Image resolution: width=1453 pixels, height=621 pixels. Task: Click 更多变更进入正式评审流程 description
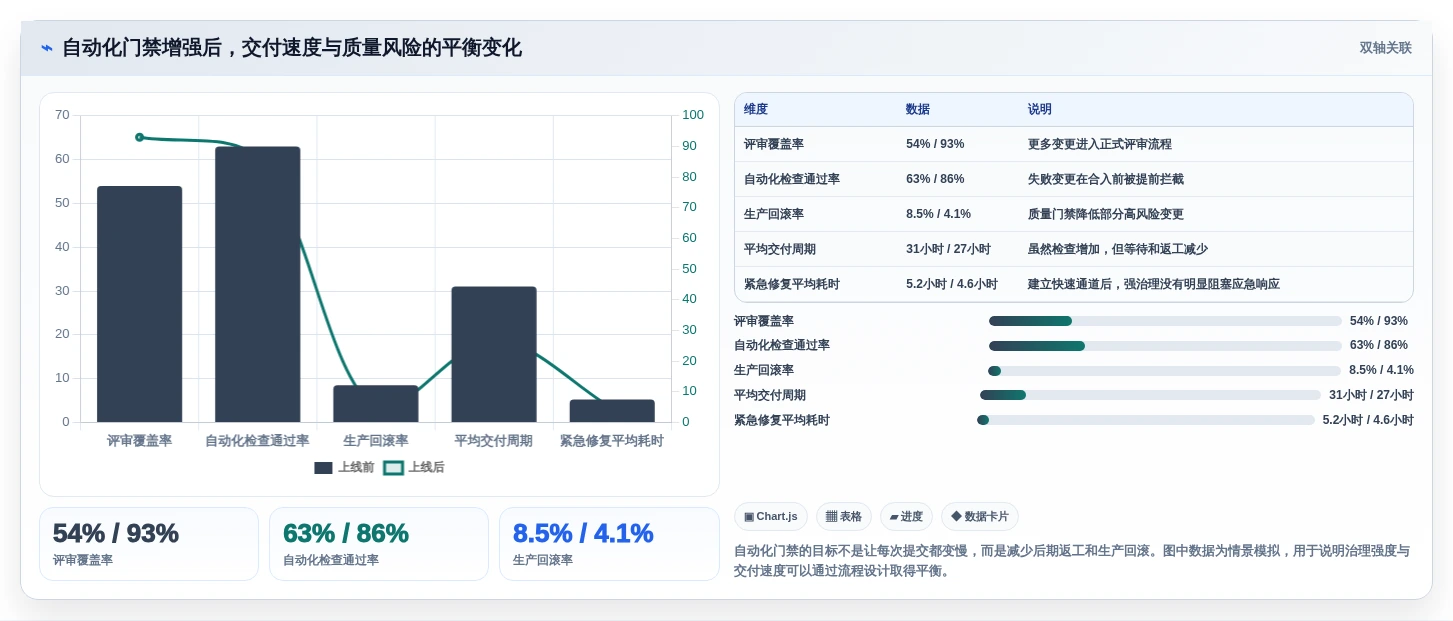[x=1100, y=144]
